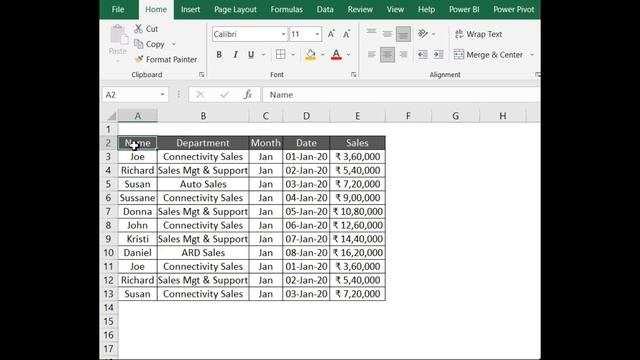Toggle bold formatting
This screenshot has height=360, width=640.
(x=219, y=54)
